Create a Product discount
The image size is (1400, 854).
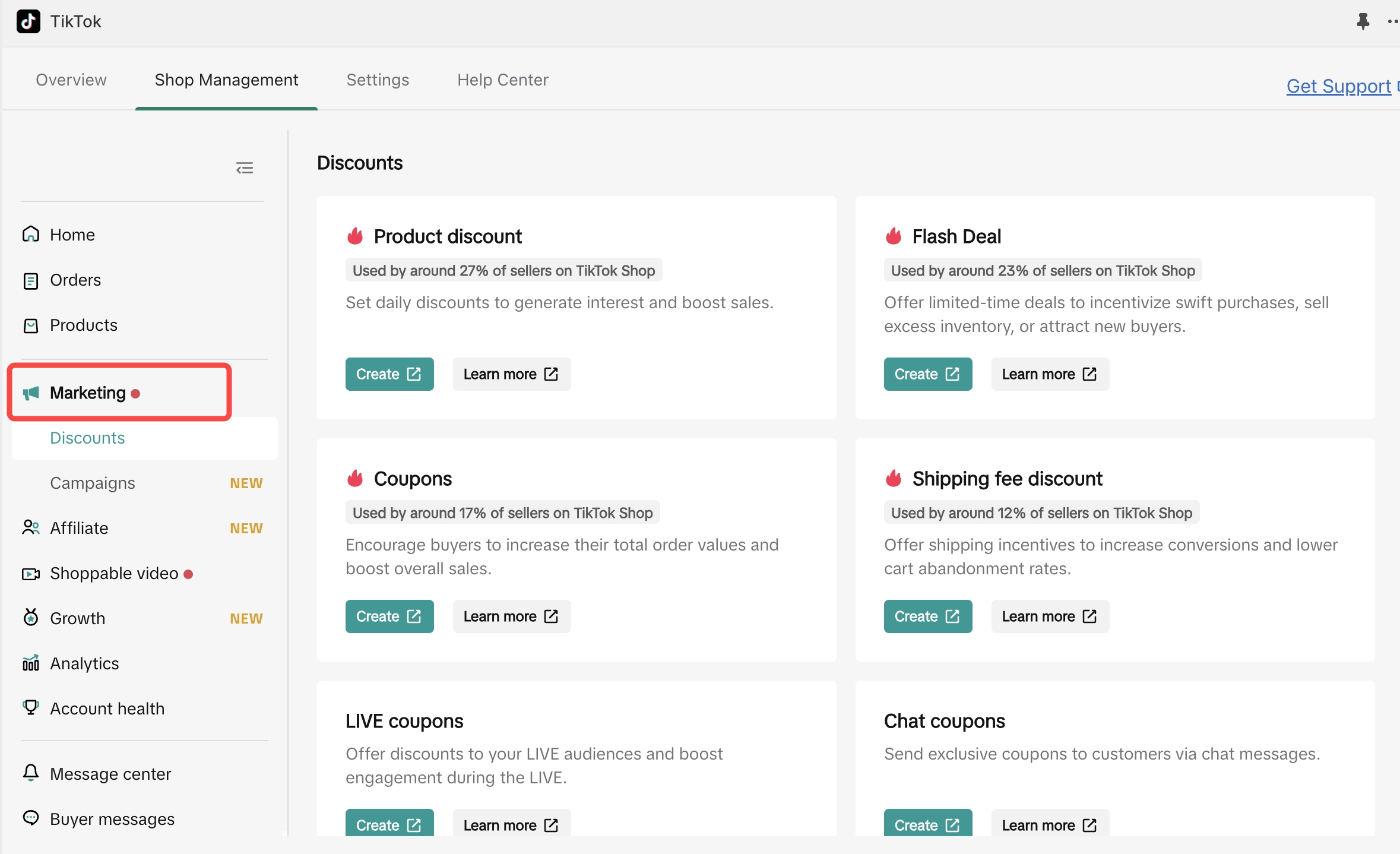tap(389, 374)
